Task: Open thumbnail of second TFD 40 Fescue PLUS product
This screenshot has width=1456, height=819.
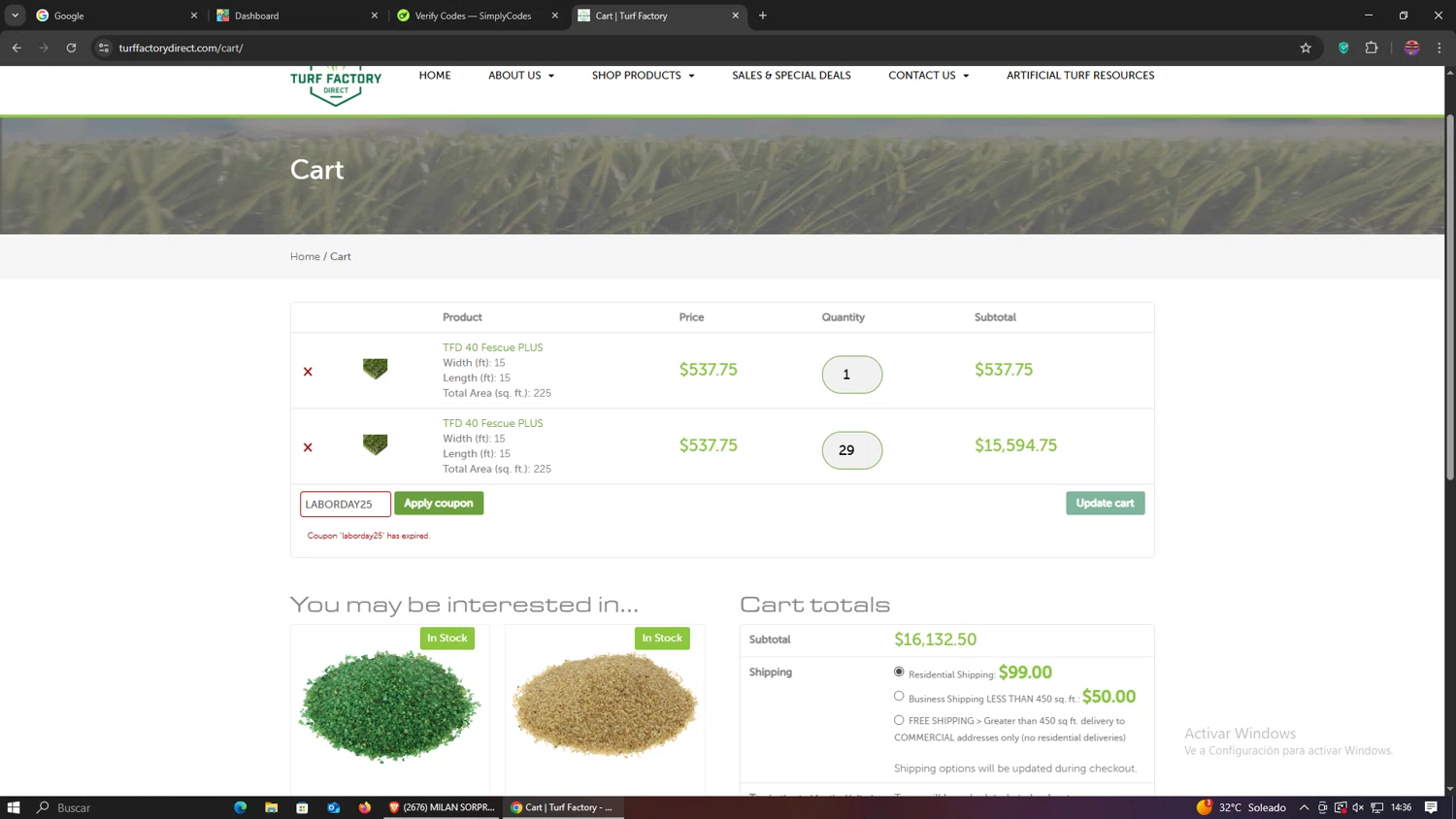Action: click(x=375, y=444)
